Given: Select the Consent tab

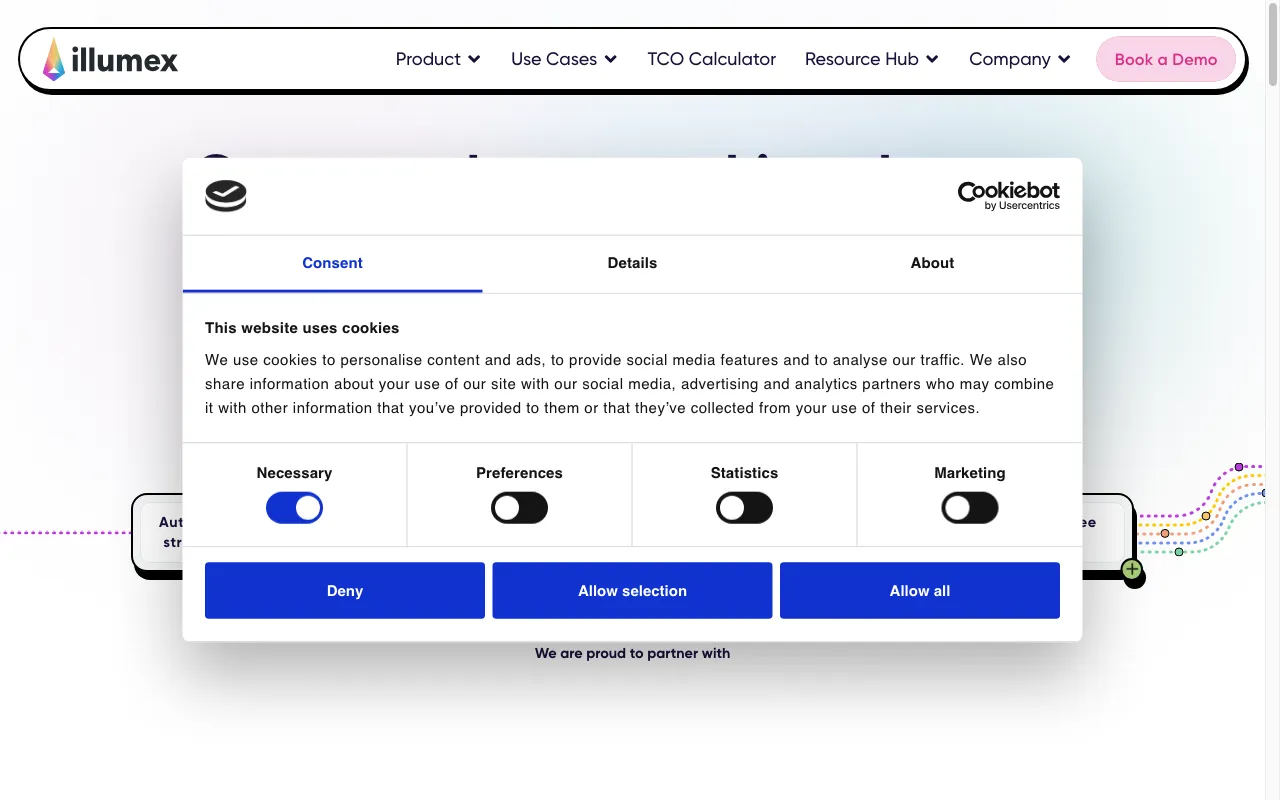Looking at the screenshot, I should point(332,264).
